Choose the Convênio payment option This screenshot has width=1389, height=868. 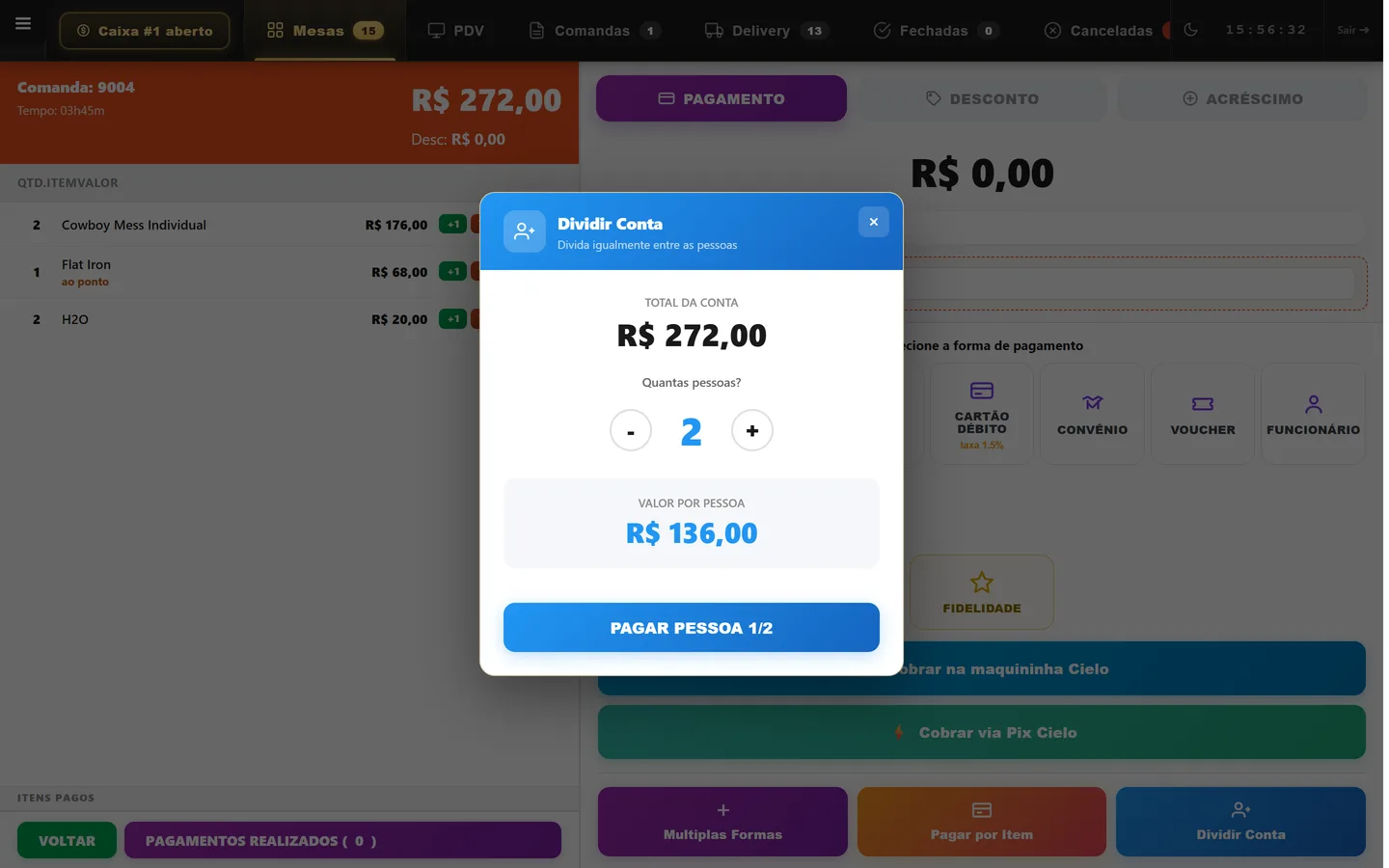click(x=1092, y=415)
